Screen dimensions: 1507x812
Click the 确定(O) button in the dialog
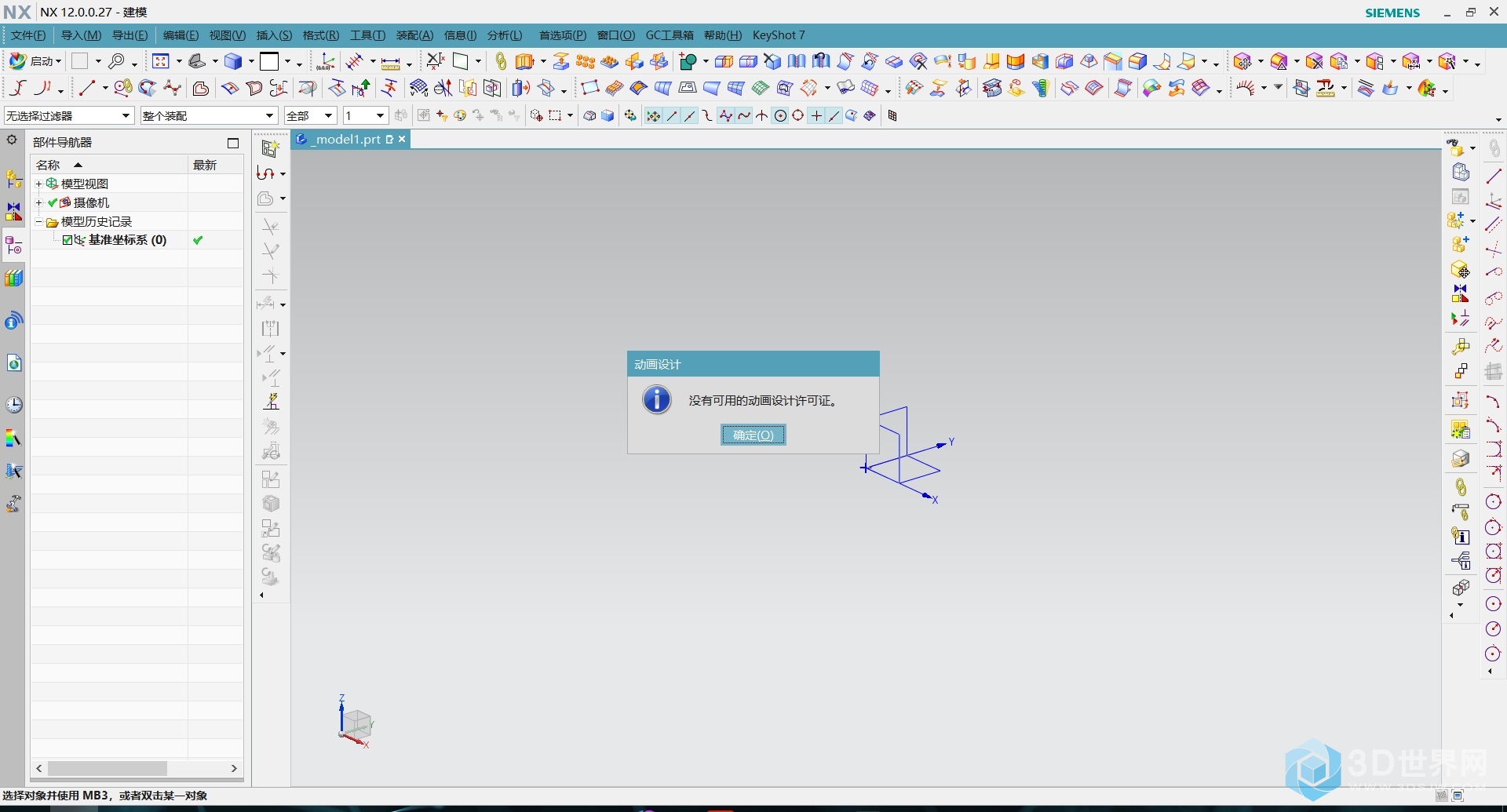point(753,435)
